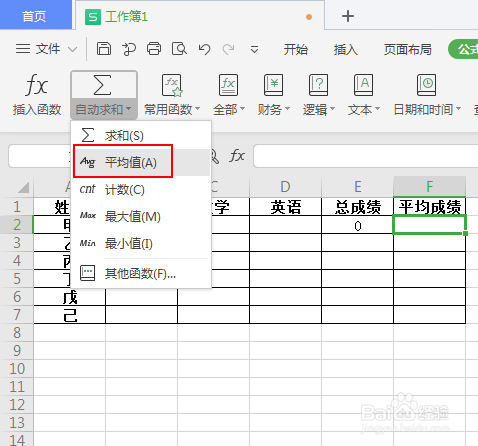Click the cell containing 戊

(70, 297)
